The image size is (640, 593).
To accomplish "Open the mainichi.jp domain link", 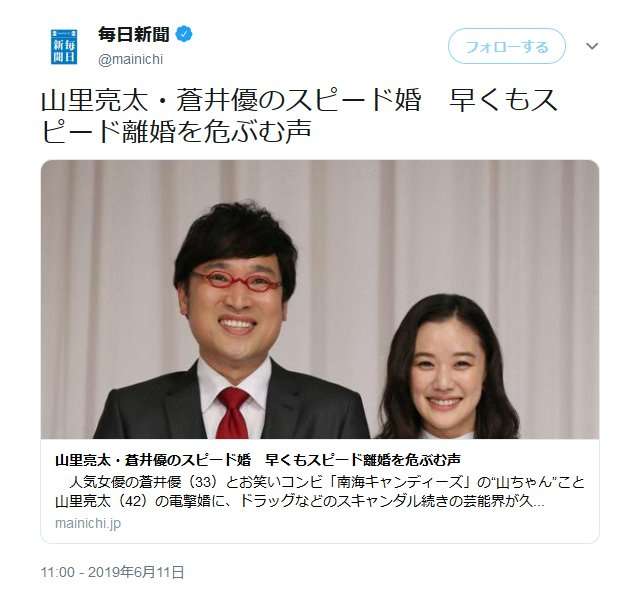I will click(88, 523).
